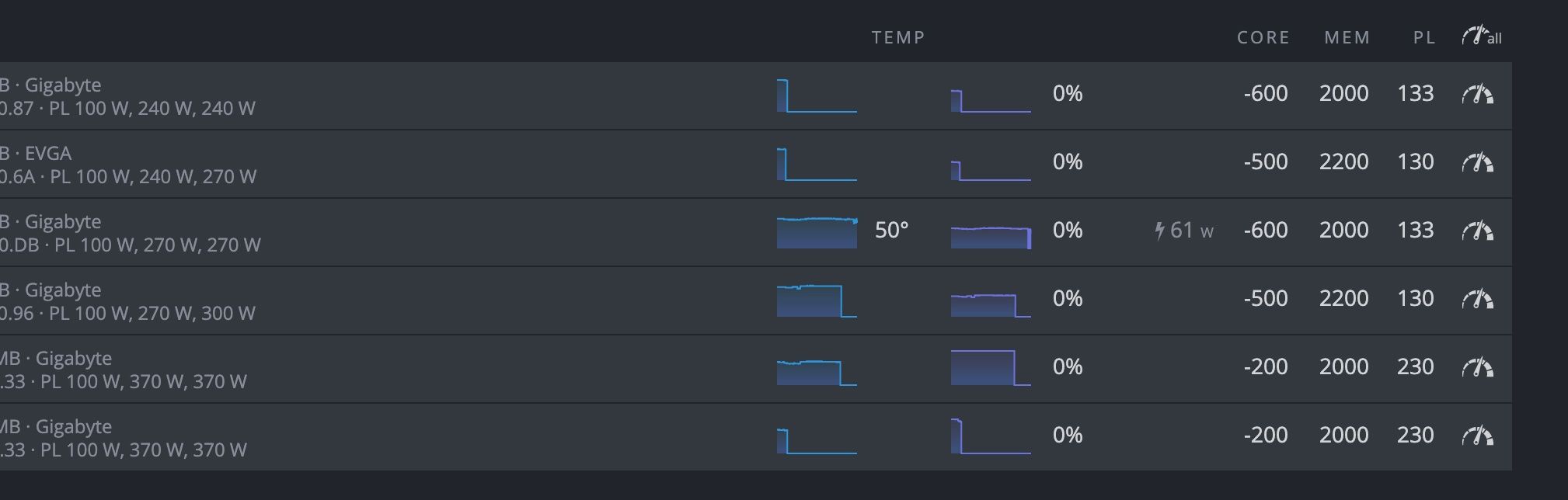Viewport: 1568px width, 500px height.
Task: Click the -600 CORE value in the 0.87 row
Action: (1266, 94)
